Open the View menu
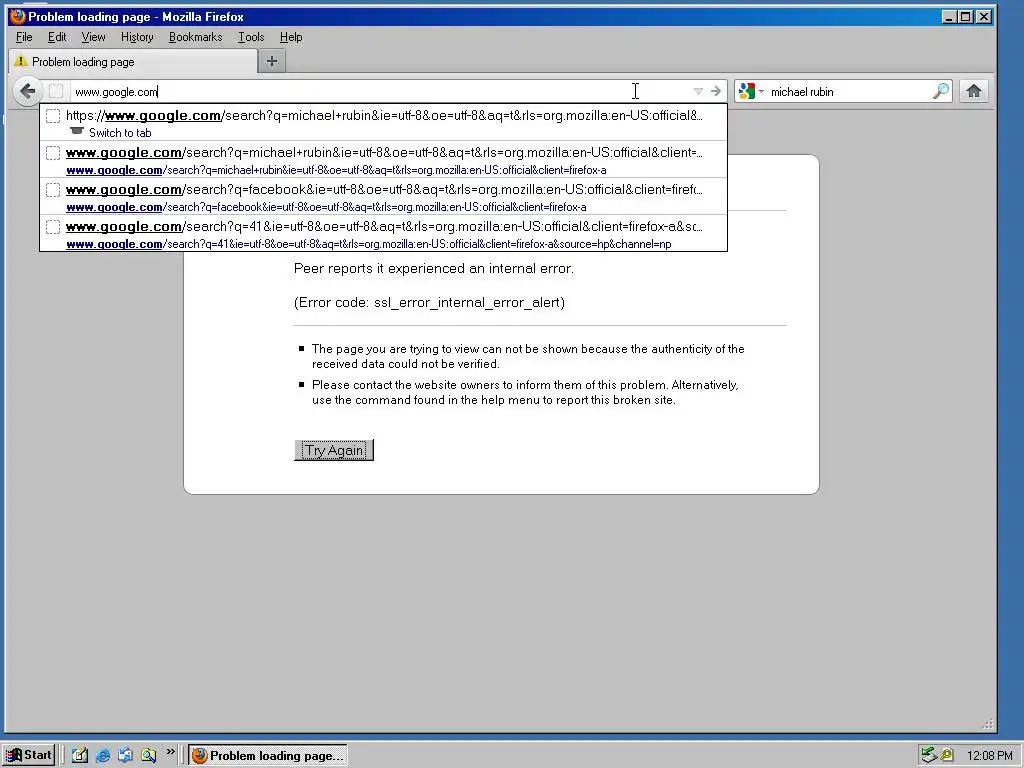 pyautogui.click(x=93, y=37)
